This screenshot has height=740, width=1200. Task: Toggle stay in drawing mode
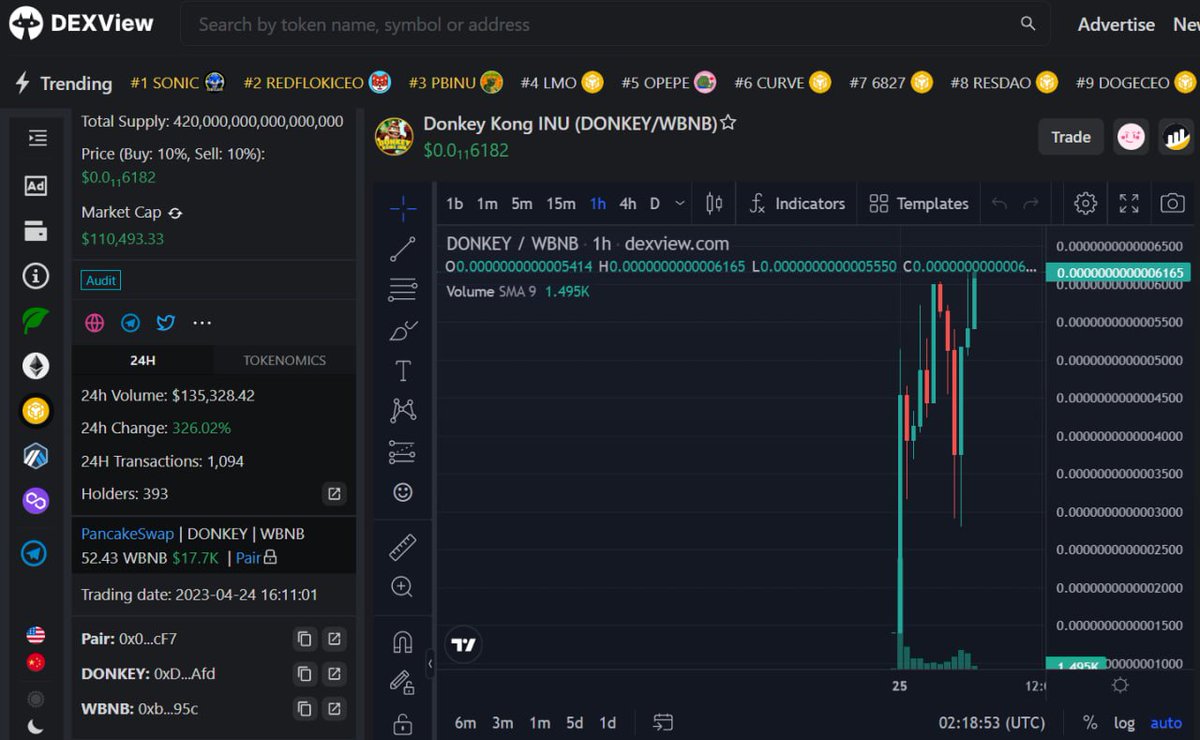click(x=403, y=682)
